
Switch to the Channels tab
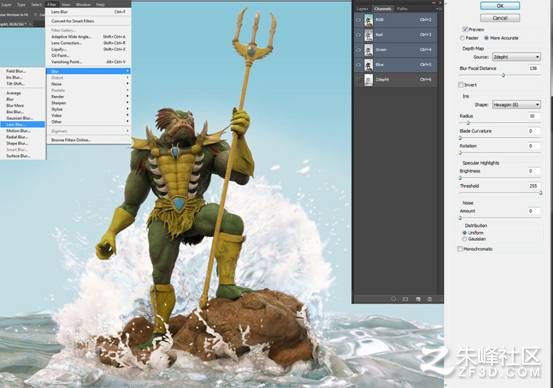coord(383,9)
